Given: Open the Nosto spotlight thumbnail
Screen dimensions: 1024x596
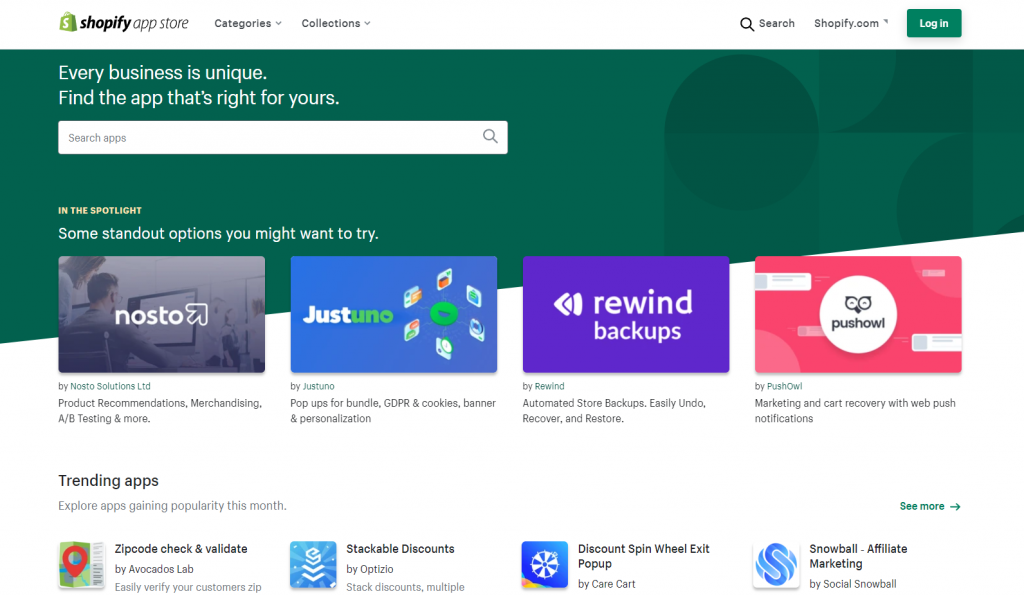Looking at the screenshot, I should (x=161, y=314).
